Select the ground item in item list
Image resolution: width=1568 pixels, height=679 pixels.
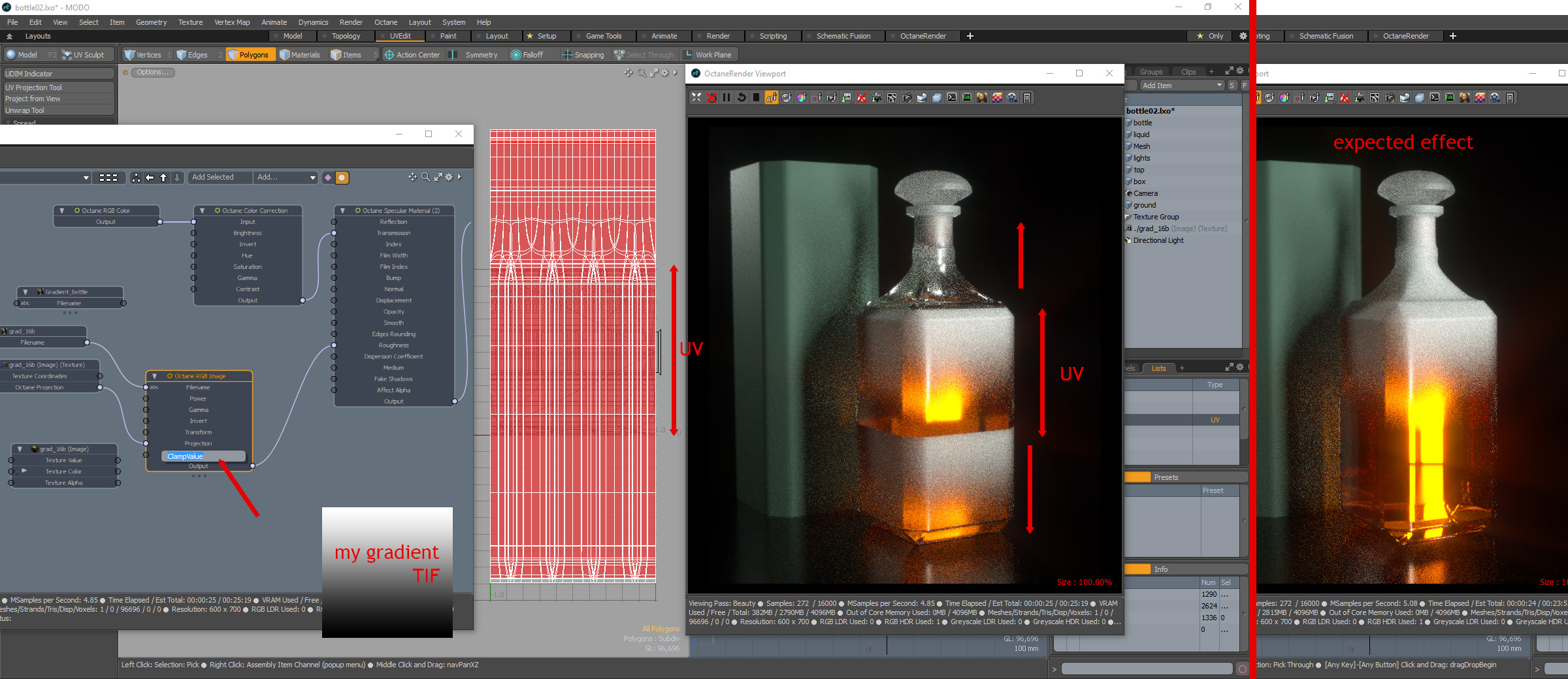[1145, 205]
